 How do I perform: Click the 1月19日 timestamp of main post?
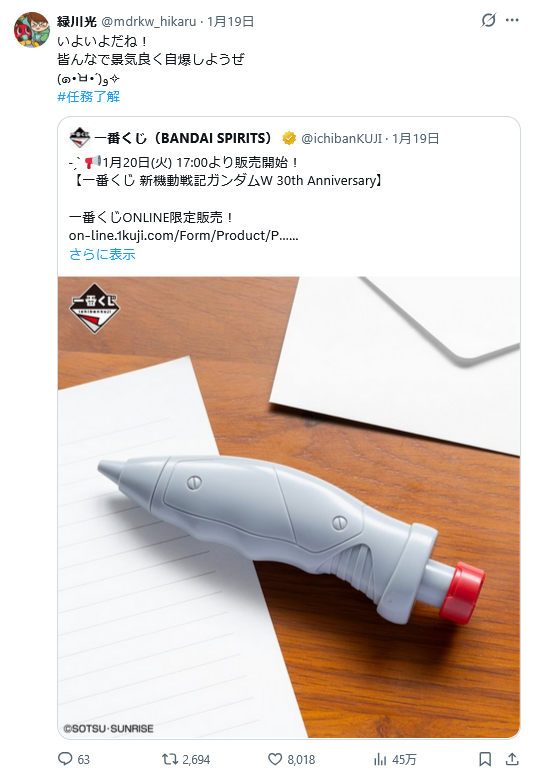(230, 21)
